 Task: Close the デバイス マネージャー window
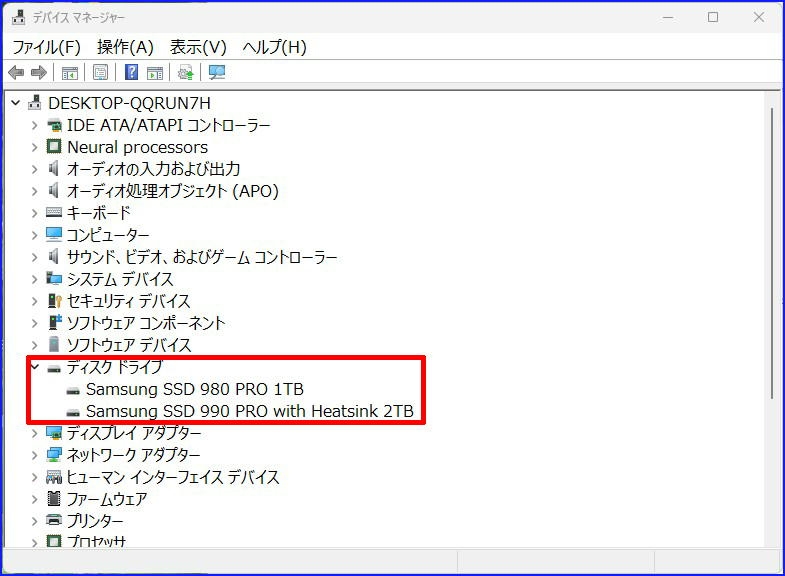point(758,17)
